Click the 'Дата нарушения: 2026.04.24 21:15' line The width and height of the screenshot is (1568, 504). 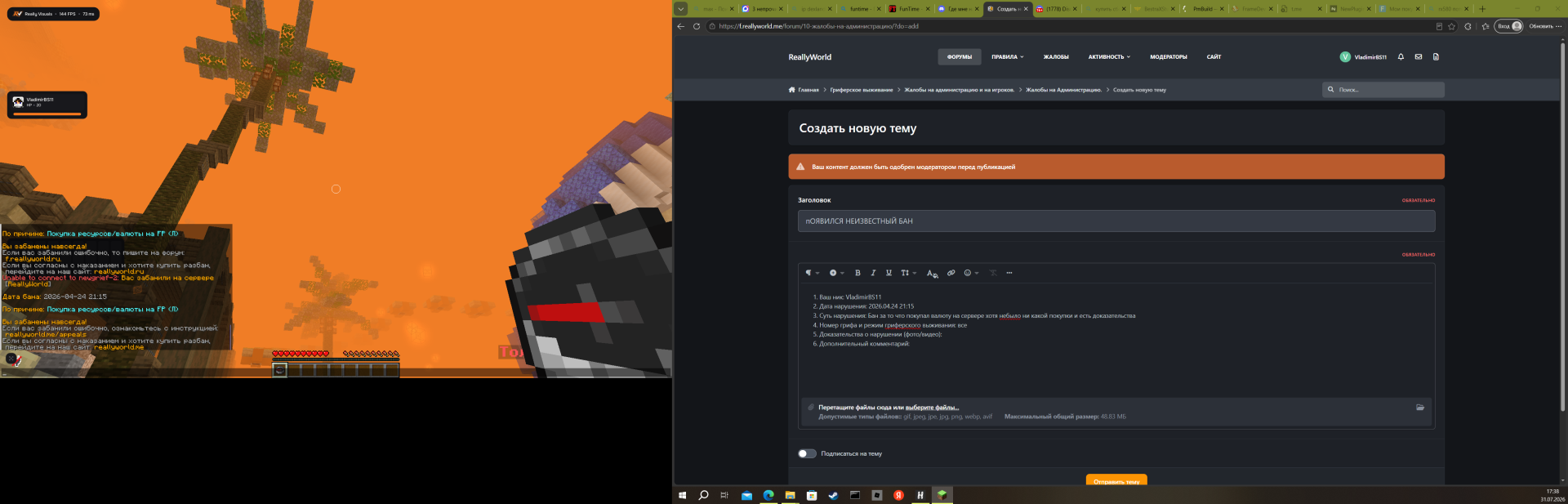(x=866, y=306)
